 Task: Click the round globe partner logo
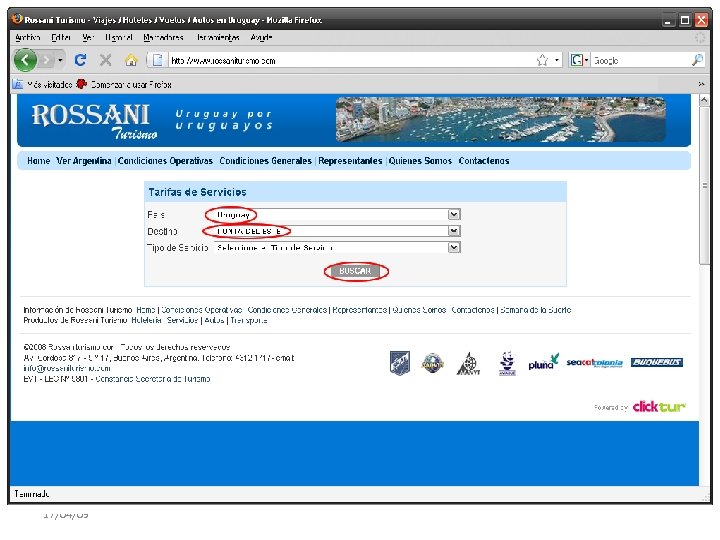pos(432,363)
